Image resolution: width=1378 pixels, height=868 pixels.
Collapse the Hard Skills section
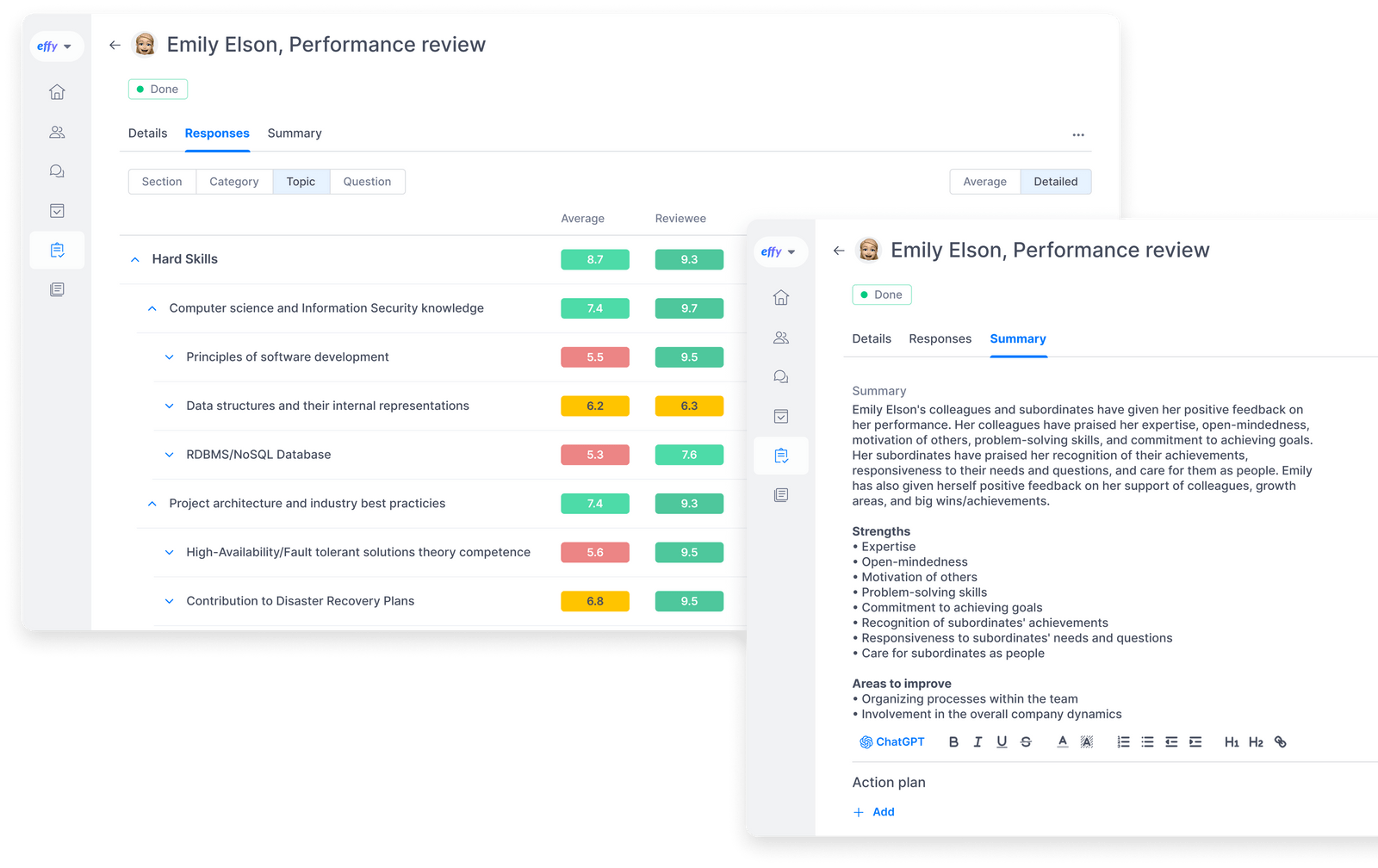tap(134, 258)
